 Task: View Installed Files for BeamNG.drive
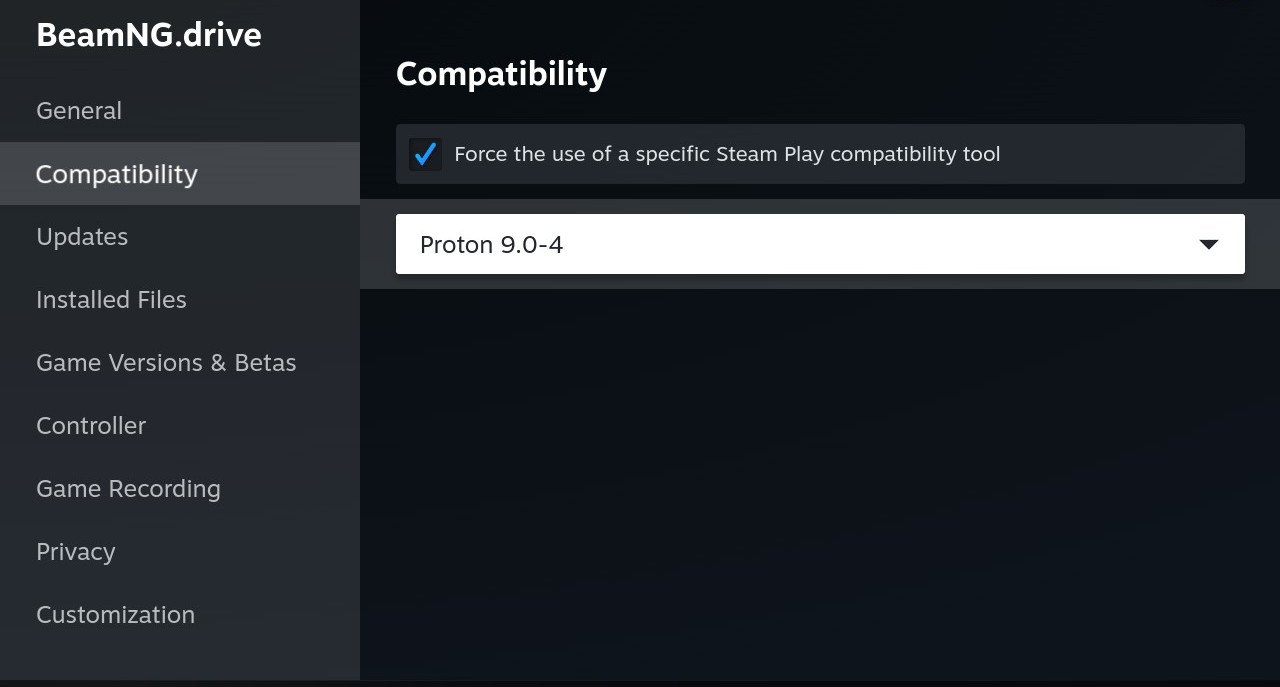[x=111, y=300]
